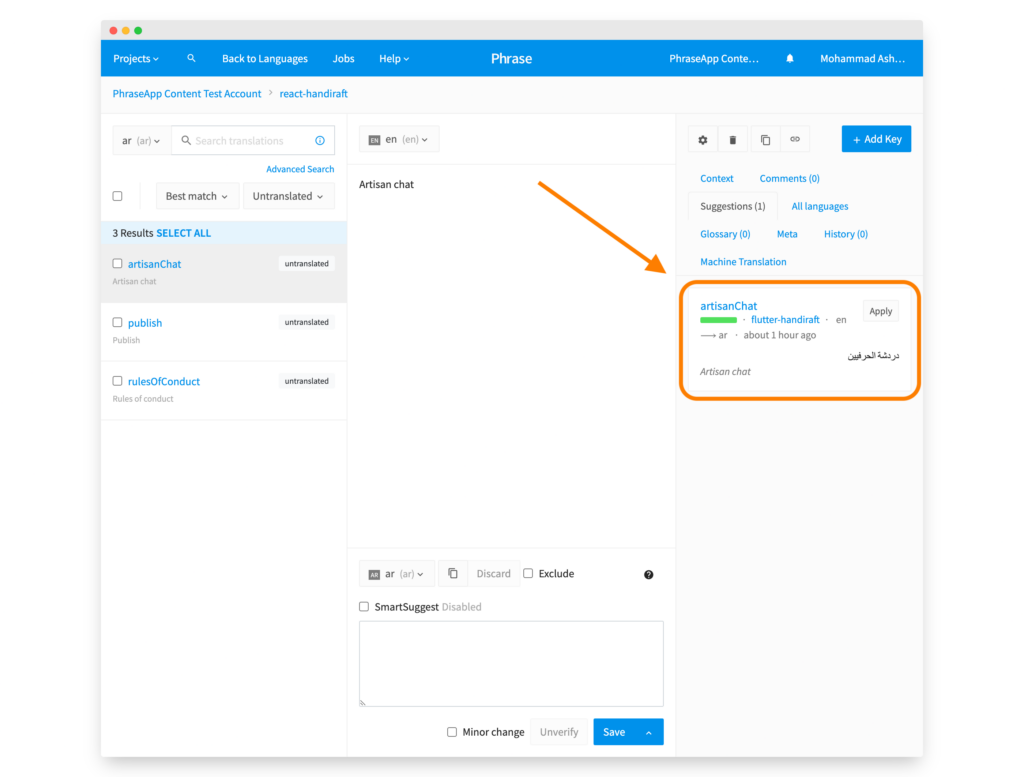Viewport: 1024px width, 777px height.
Task: Switch to the Machine Translation tab
Action: [x=743, y=262]
